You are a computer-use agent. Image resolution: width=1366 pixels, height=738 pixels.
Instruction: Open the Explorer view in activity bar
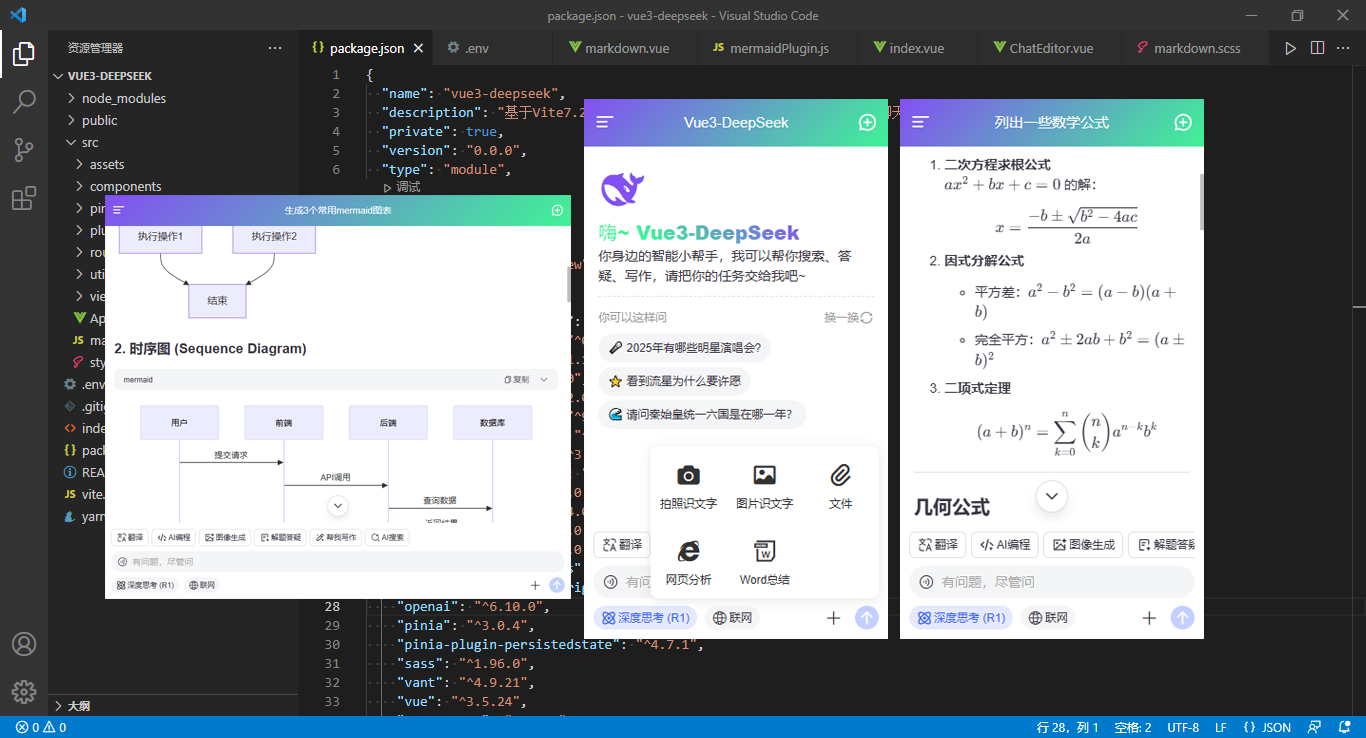point(24,54)
